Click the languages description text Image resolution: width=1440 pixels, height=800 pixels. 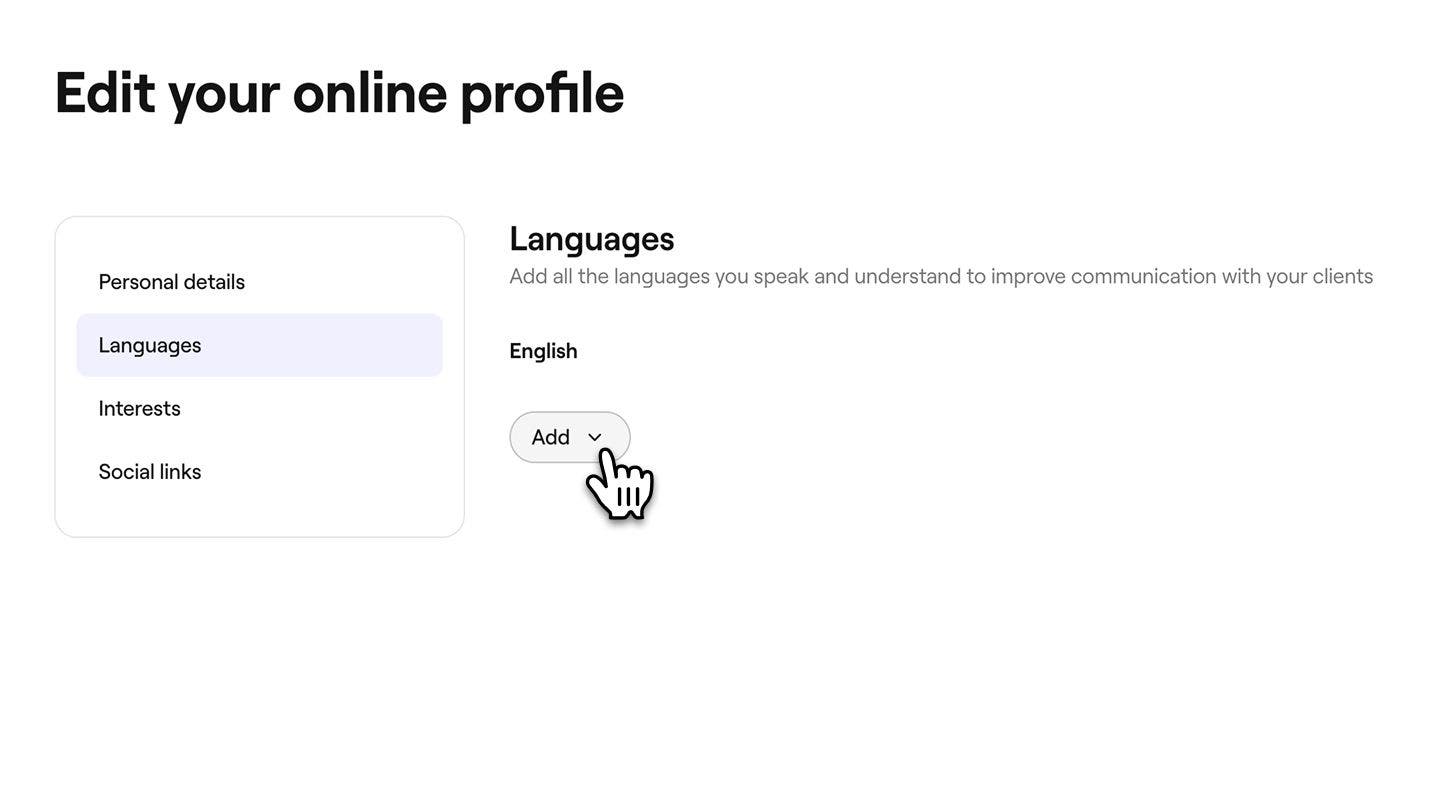tap(940, 276)
